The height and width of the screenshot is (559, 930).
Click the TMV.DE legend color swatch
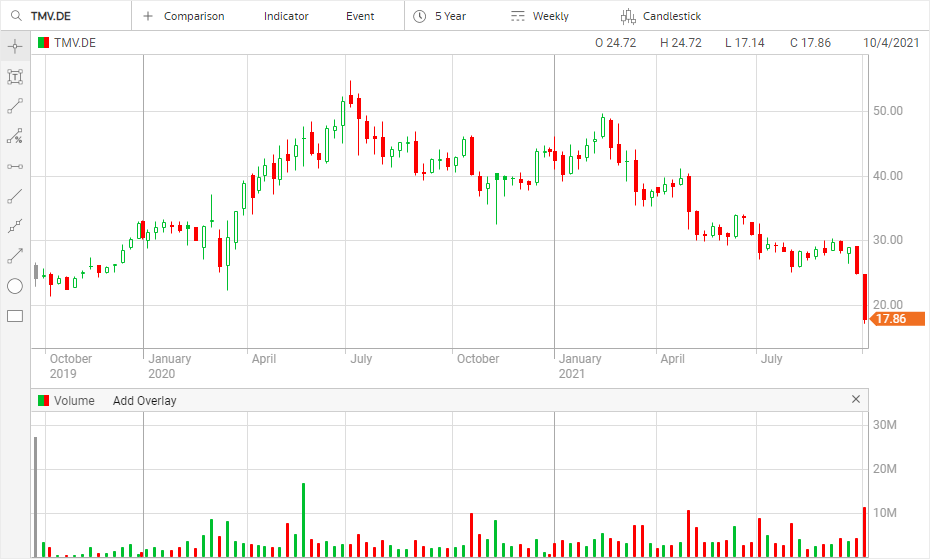[43, 43]
